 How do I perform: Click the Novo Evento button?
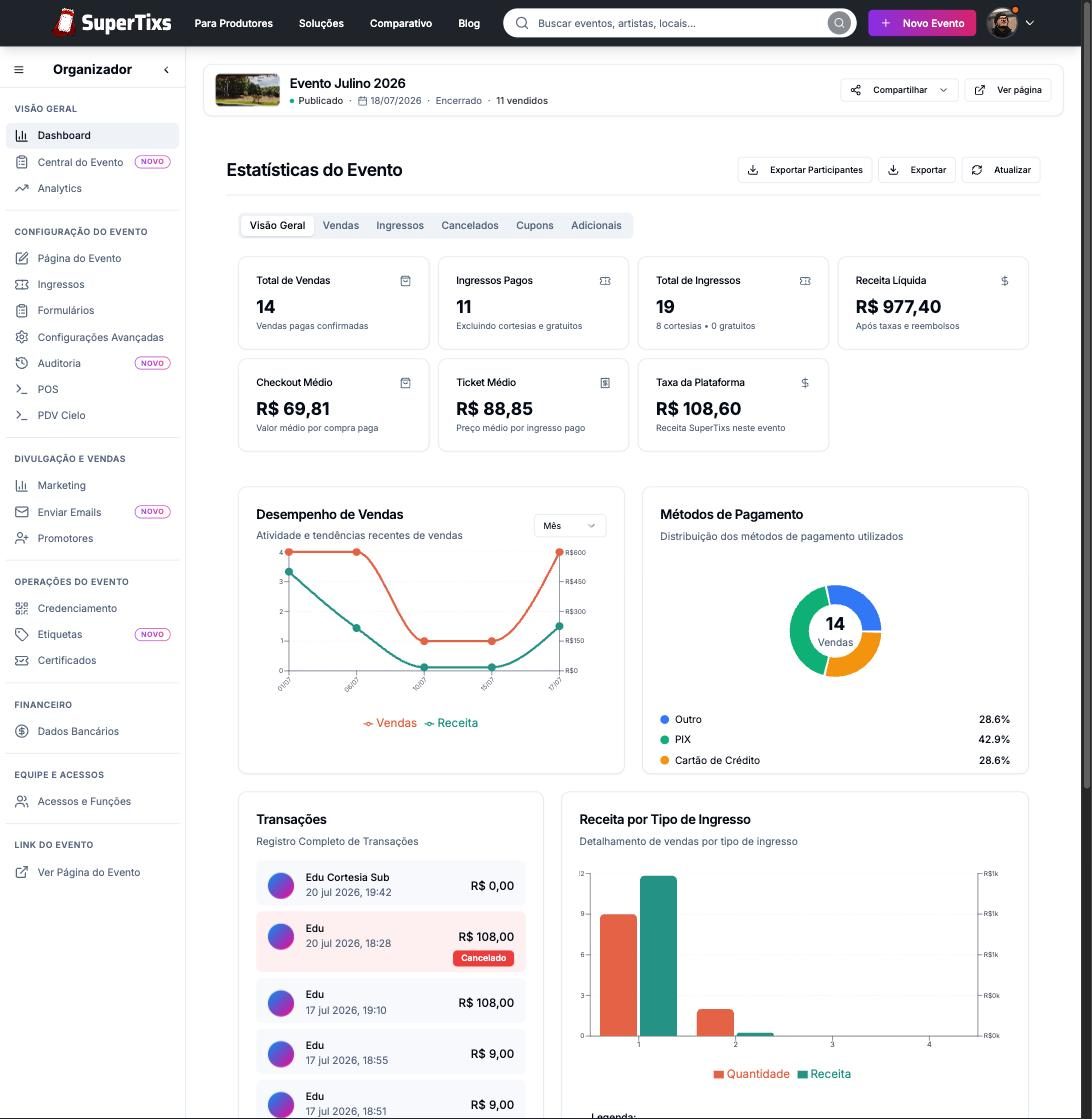921,23
